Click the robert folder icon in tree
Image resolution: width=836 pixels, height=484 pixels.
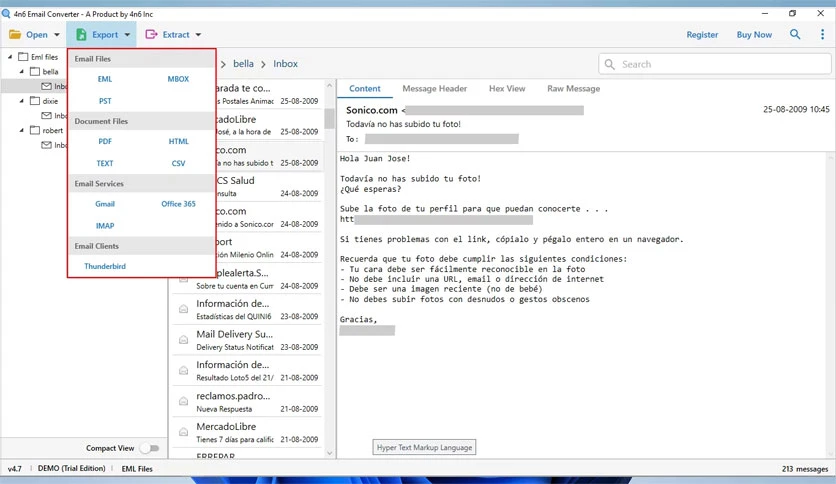pyautogui.click(x=35, y=130)
